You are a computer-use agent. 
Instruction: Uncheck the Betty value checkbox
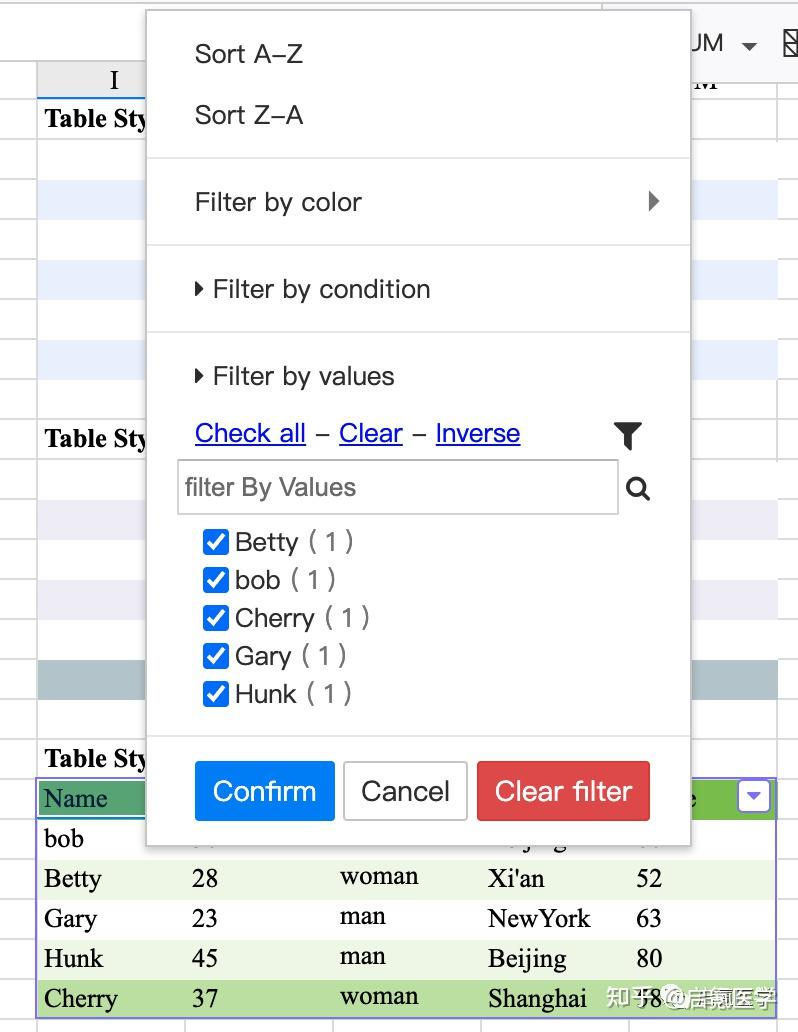(216, 541)
